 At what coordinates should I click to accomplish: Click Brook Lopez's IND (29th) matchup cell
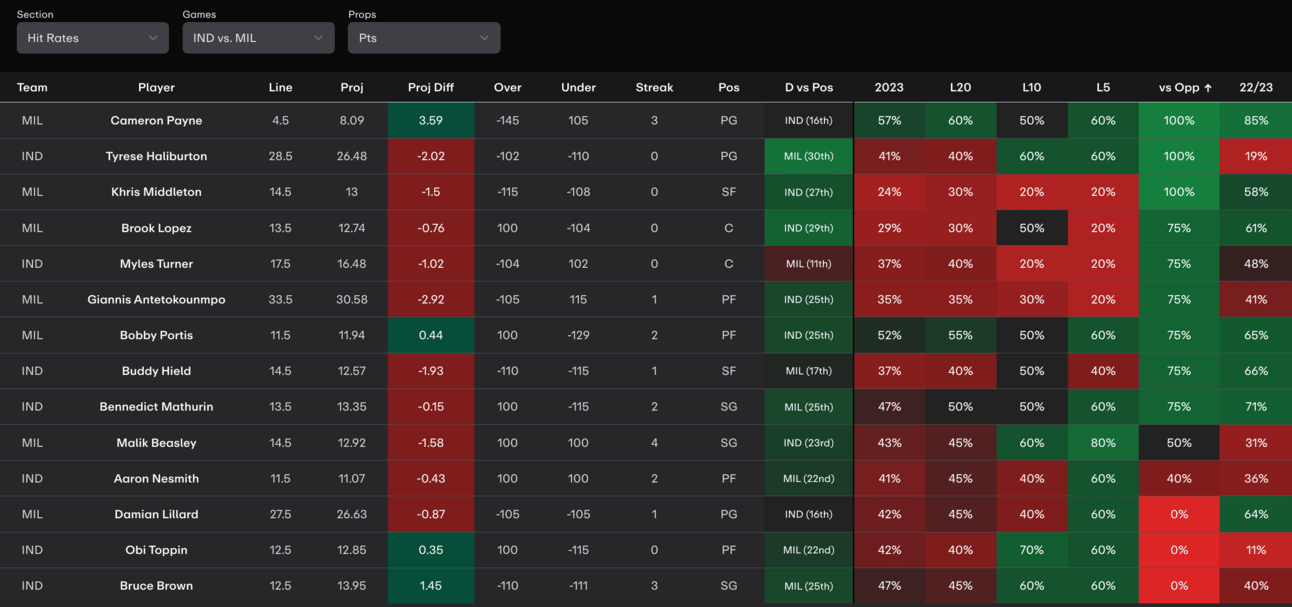[x=808, y=228]
